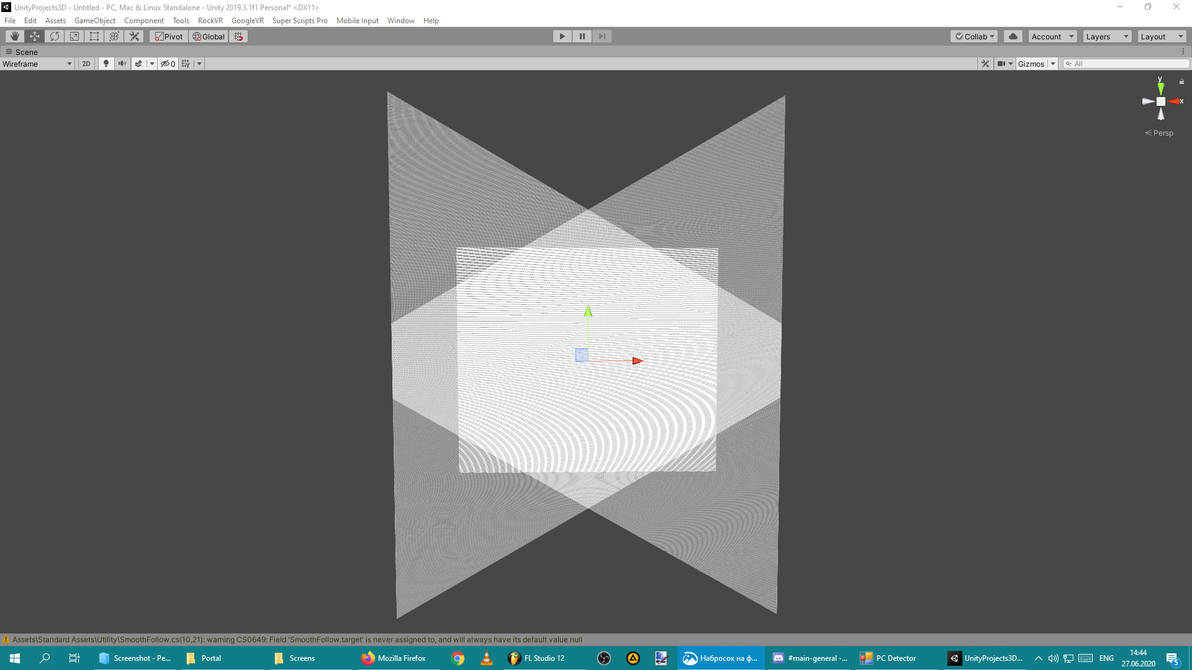The image size is (1192, 670).
Task: Open FL Studio 12 from the taskbar
Action: pos(536,658)
